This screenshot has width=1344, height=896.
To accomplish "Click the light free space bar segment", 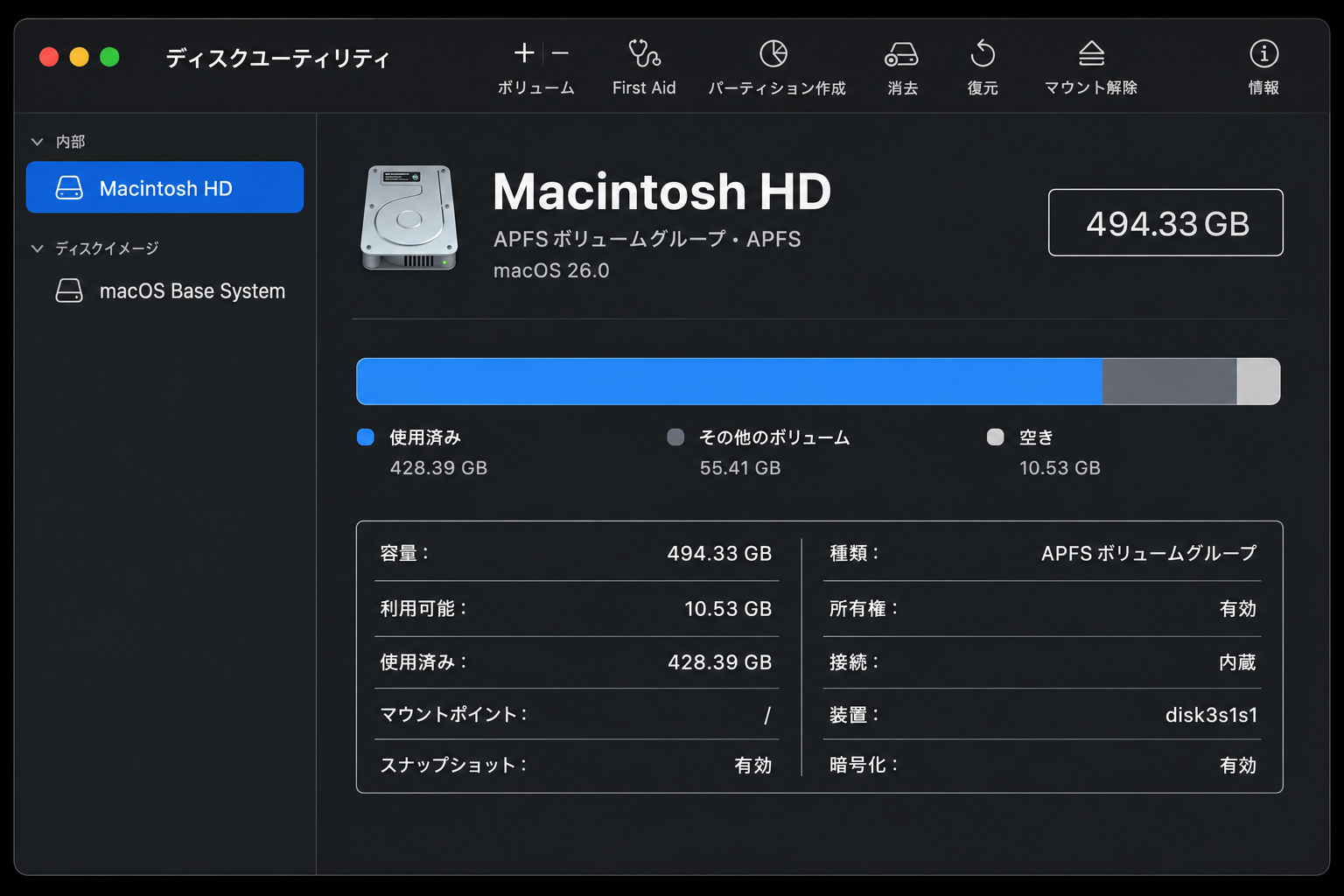I will [1258, 381].
